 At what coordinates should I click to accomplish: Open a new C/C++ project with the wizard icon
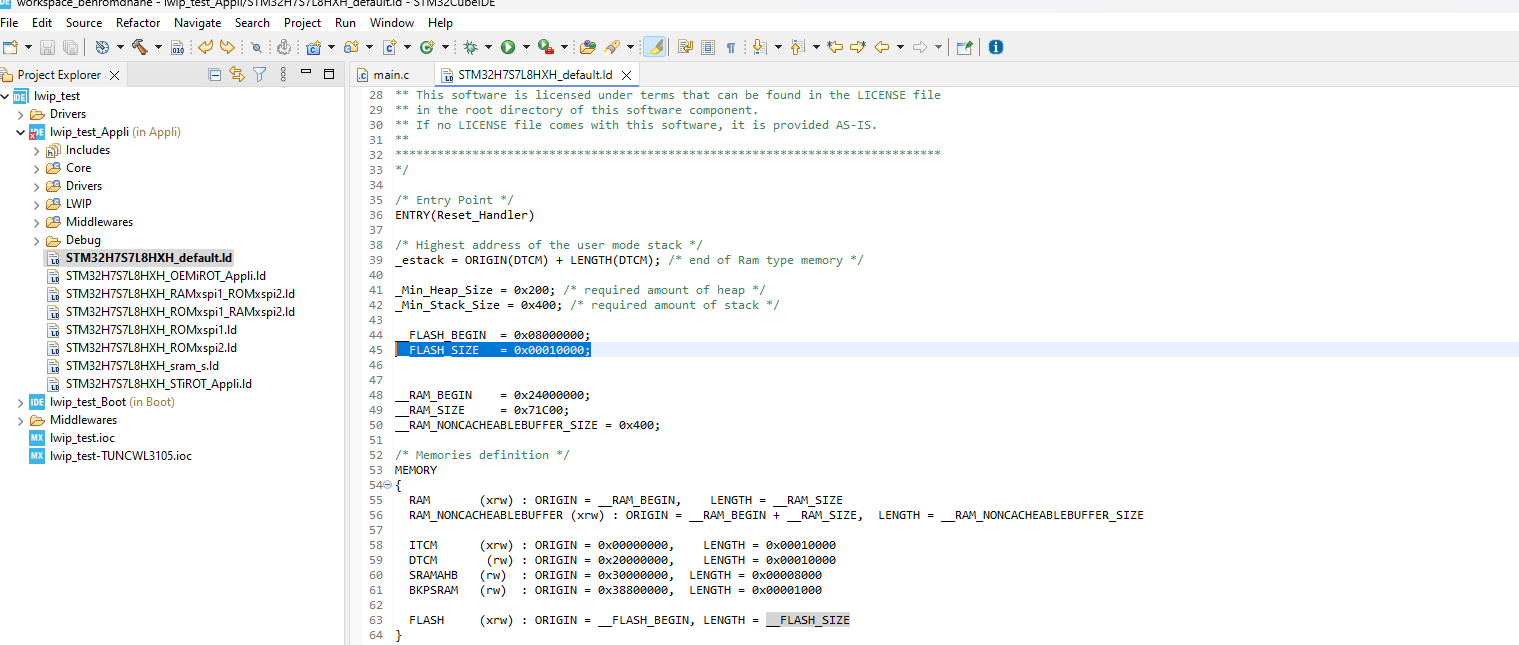click(312, 47)
